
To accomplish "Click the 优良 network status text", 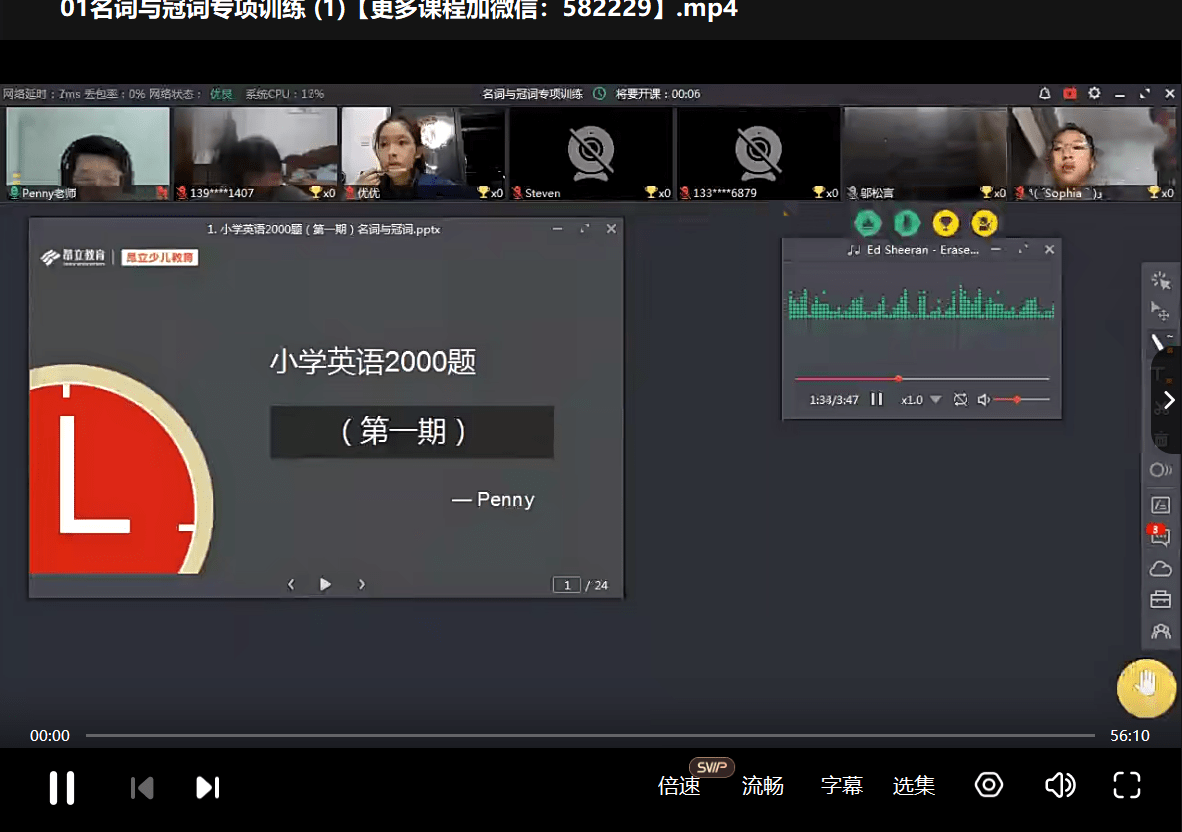I will 221,94.
